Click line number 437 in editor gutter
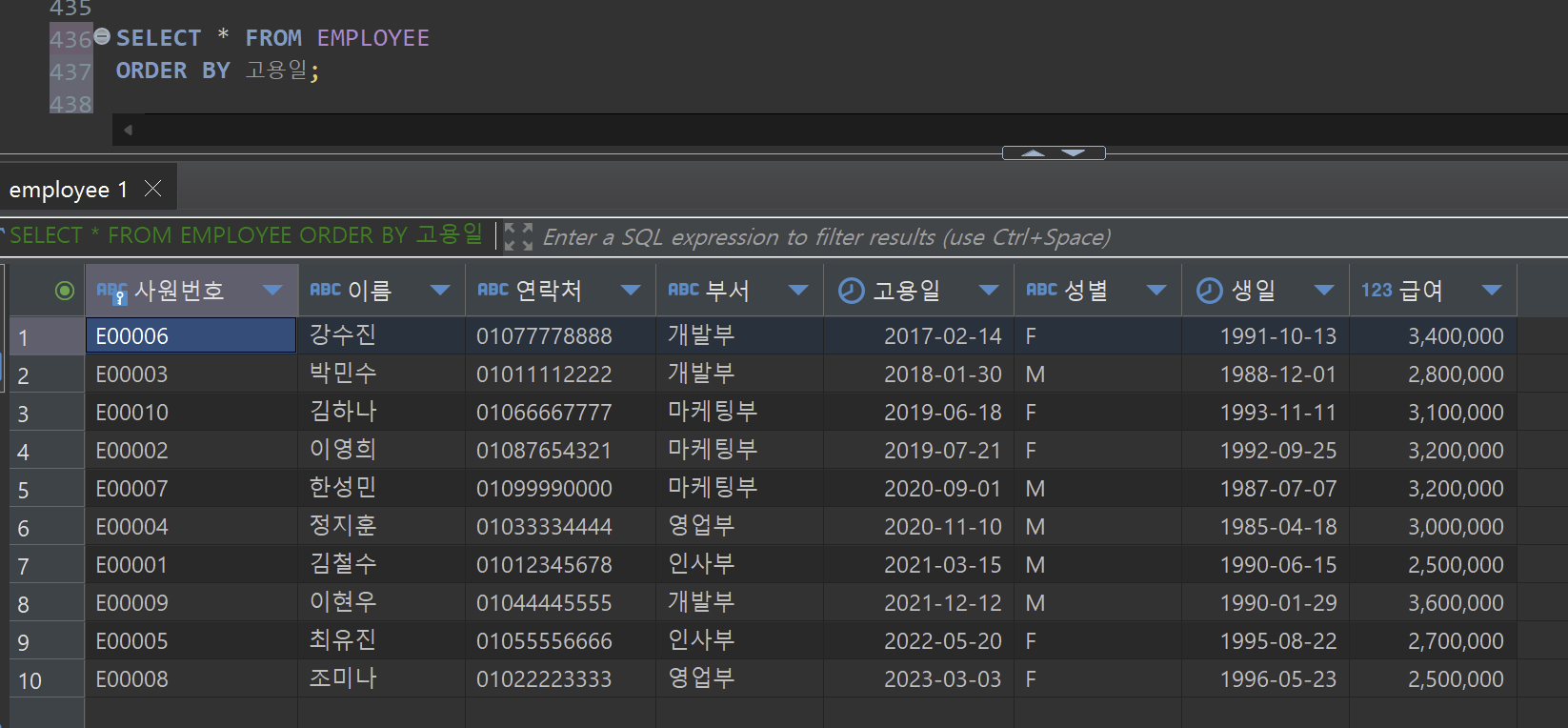 [70, 71]
